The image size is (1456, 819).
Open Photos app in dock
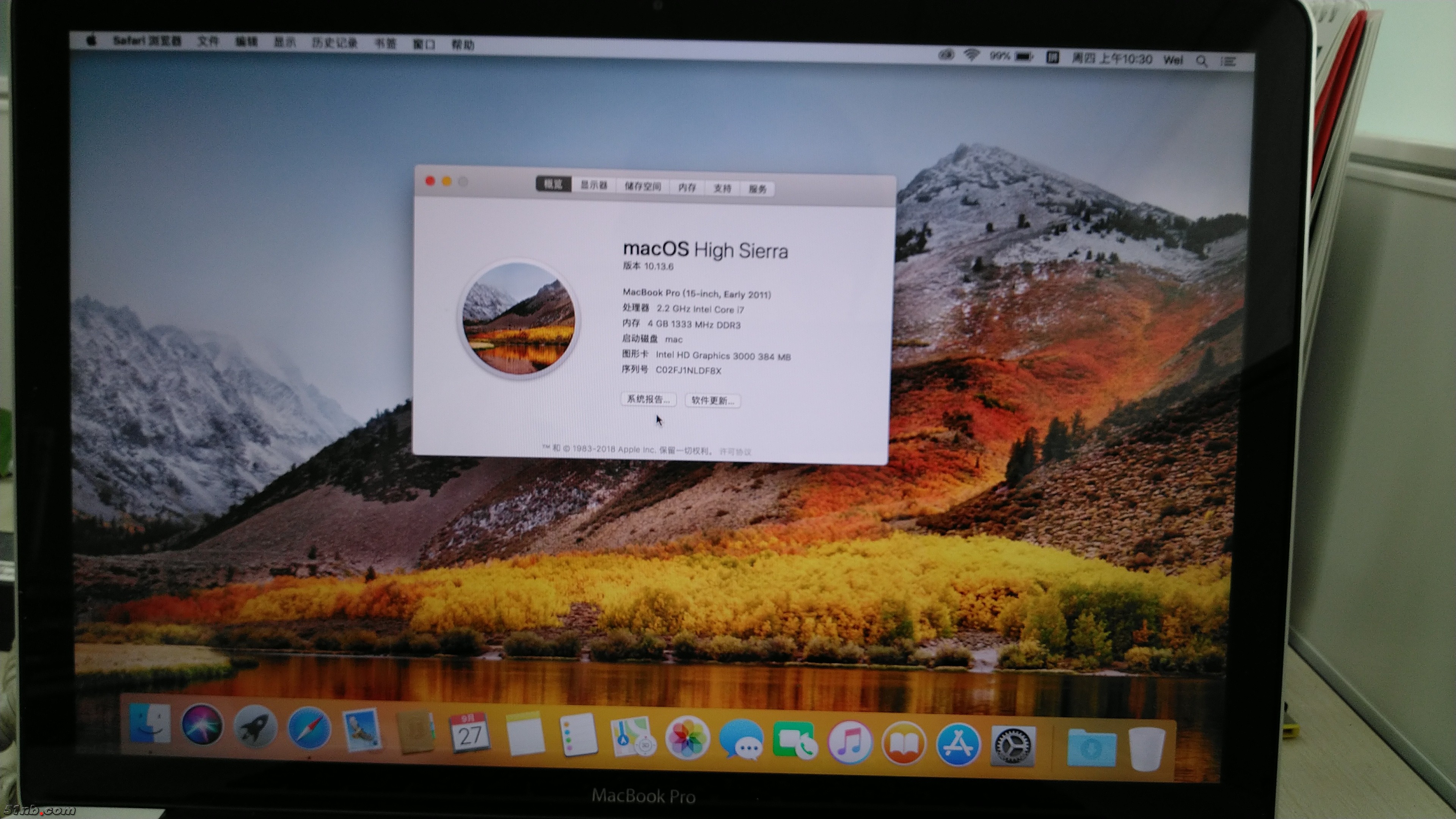point(687,738)
